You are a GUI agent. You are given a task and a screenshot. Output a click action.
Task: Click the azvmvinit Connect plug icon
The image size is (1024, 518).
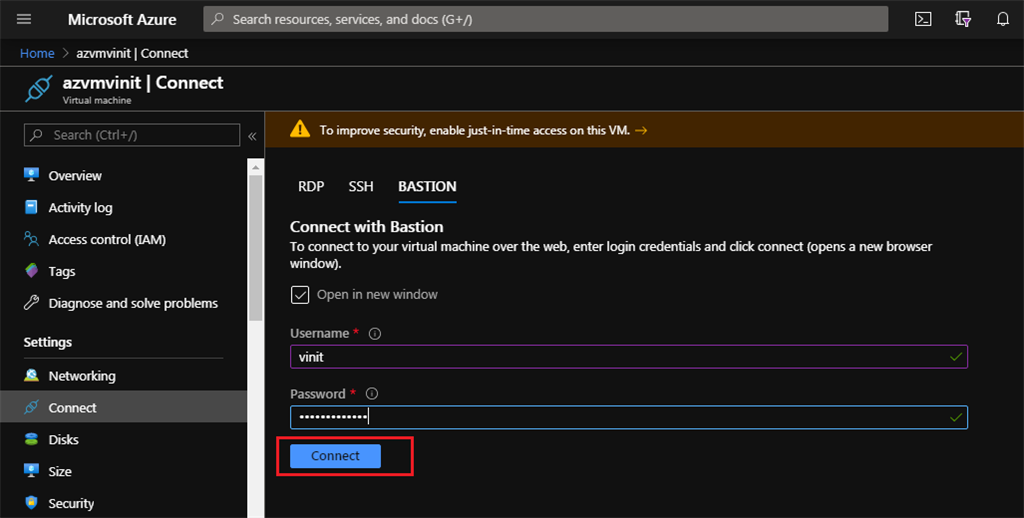(39, 89)
